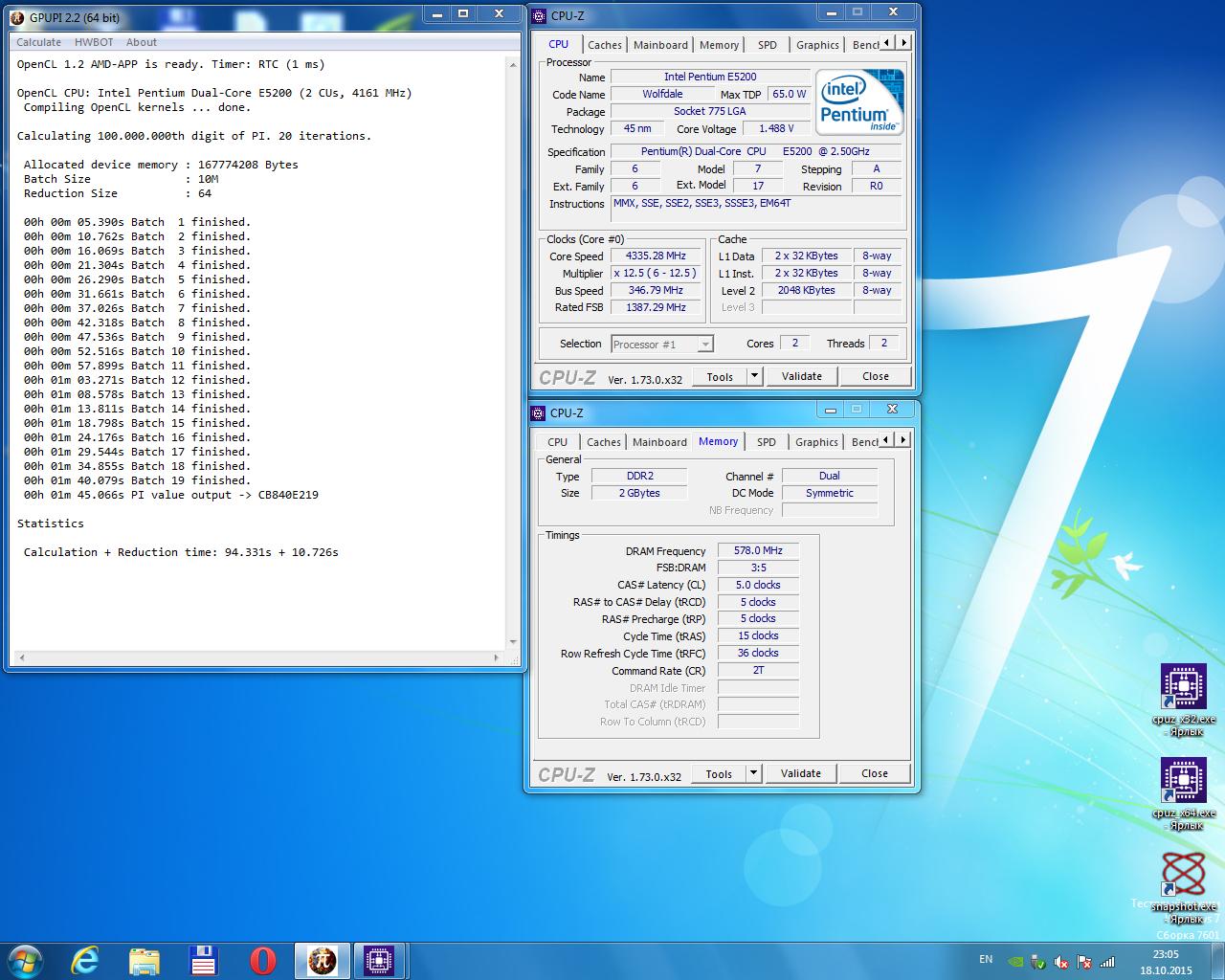The width and height of the screenshot is (1225, 980).
Task: Open cpuz_x64.exe desktop shortcut
Action: coord(1184,793)
